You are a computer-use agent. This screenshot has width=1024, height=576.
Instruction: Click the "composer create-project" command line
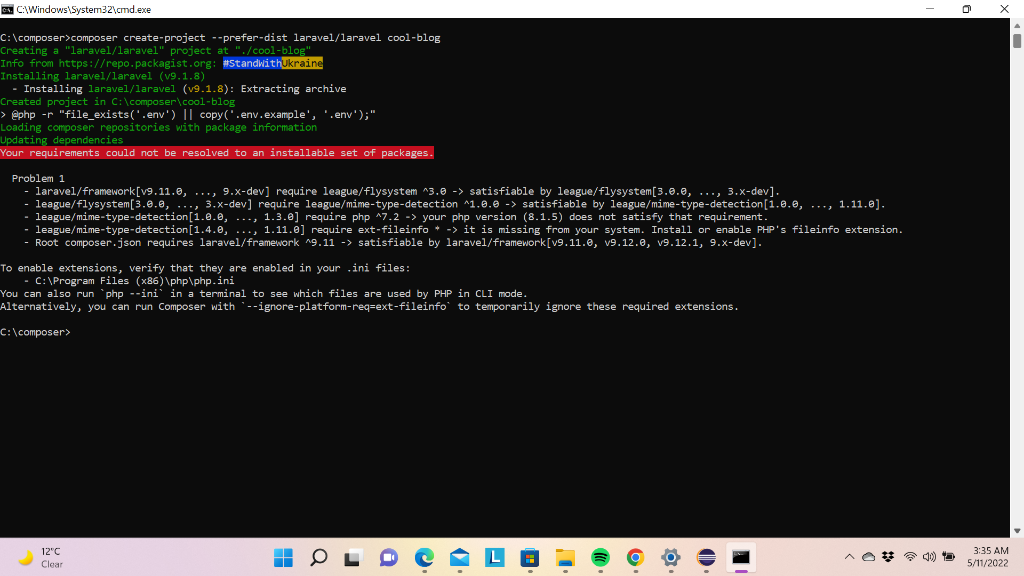[x=220, y=38]
